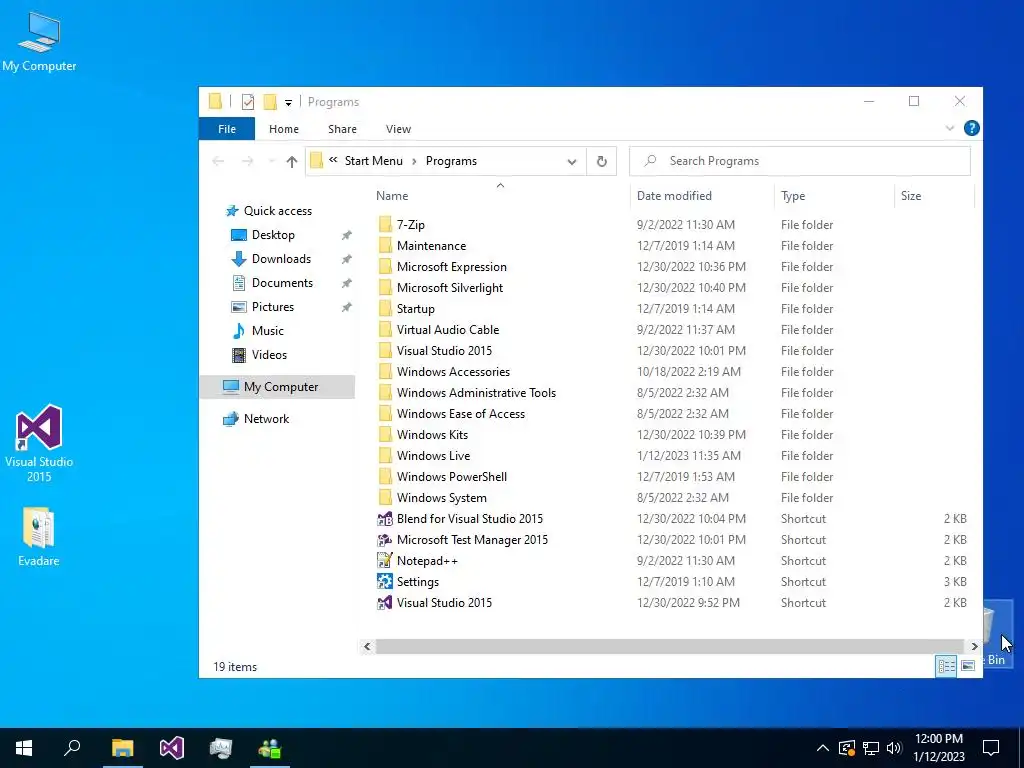Go up one folder level arrow
Viewport: 1024px width, 768px height.
coord(292,161)
